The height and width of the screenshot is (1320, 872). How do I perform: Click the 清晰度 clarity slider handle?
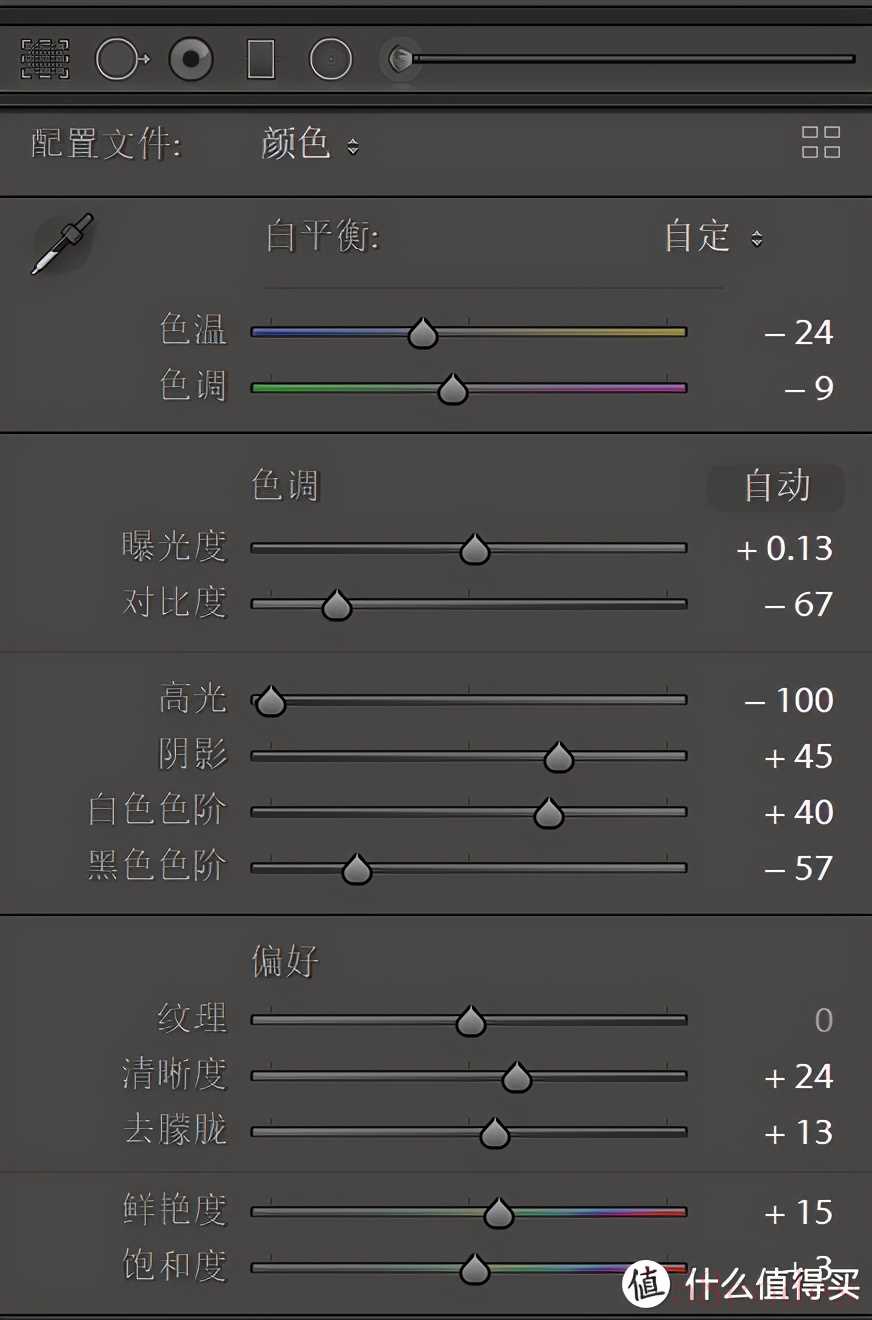pos(516,1078)
